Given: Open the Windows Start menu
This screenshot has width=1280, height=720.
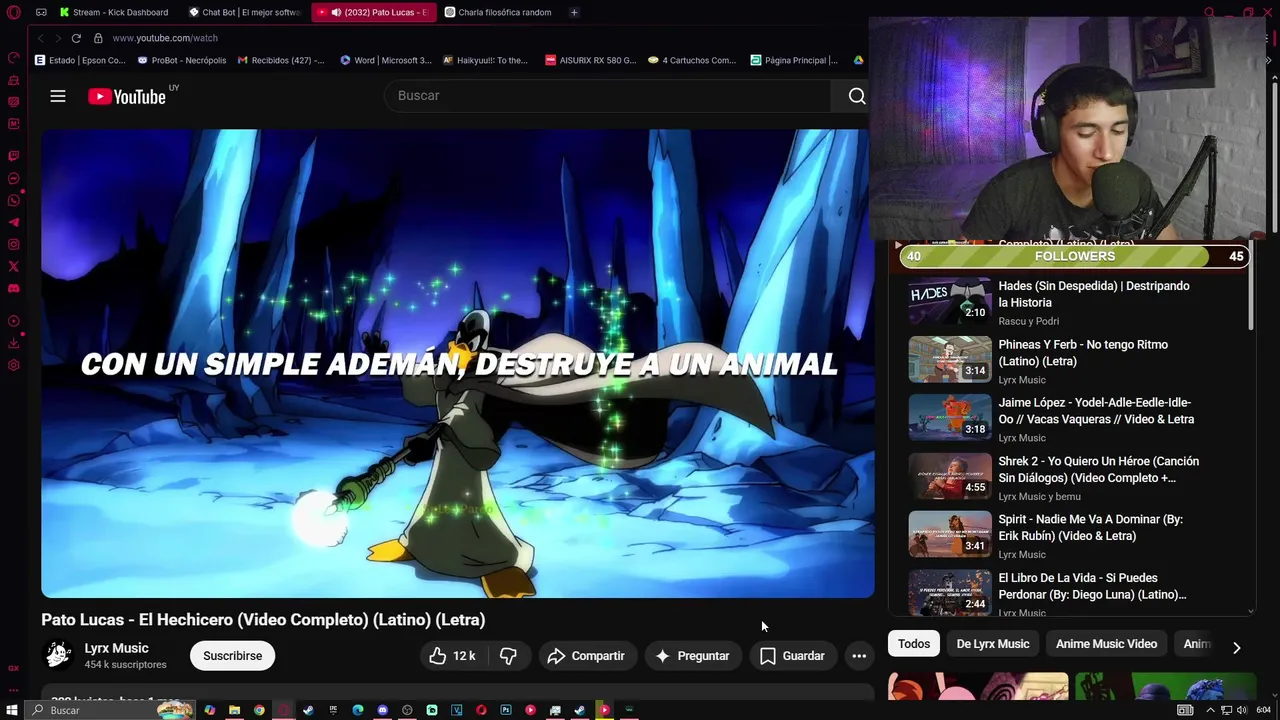Looking at the screenshot, I should pyautogui.click(x=14, y=710).
